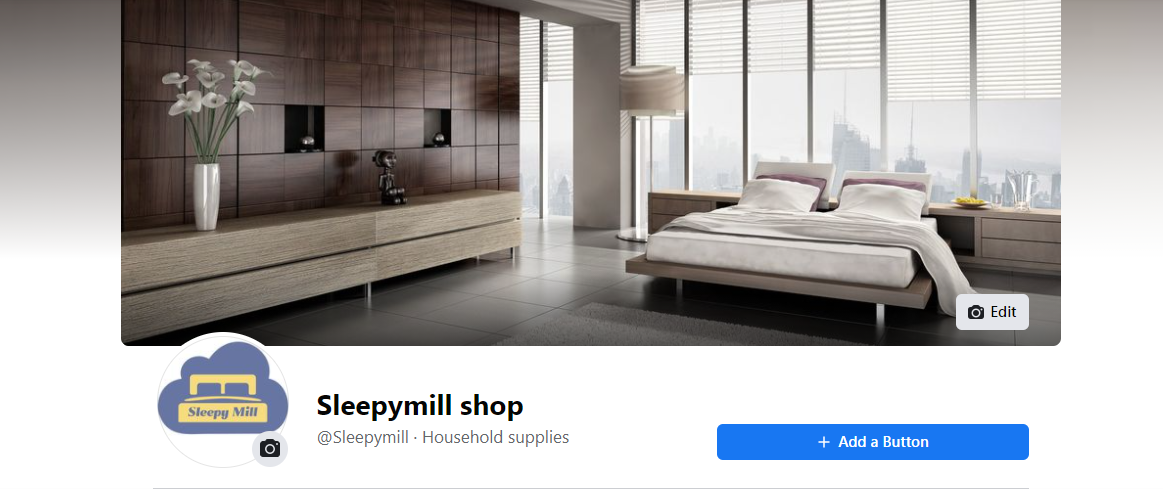The height and width of the screenshot is (489, 1163).
Task: Click the plus icon in Add a Button
Action: (823, 442)
